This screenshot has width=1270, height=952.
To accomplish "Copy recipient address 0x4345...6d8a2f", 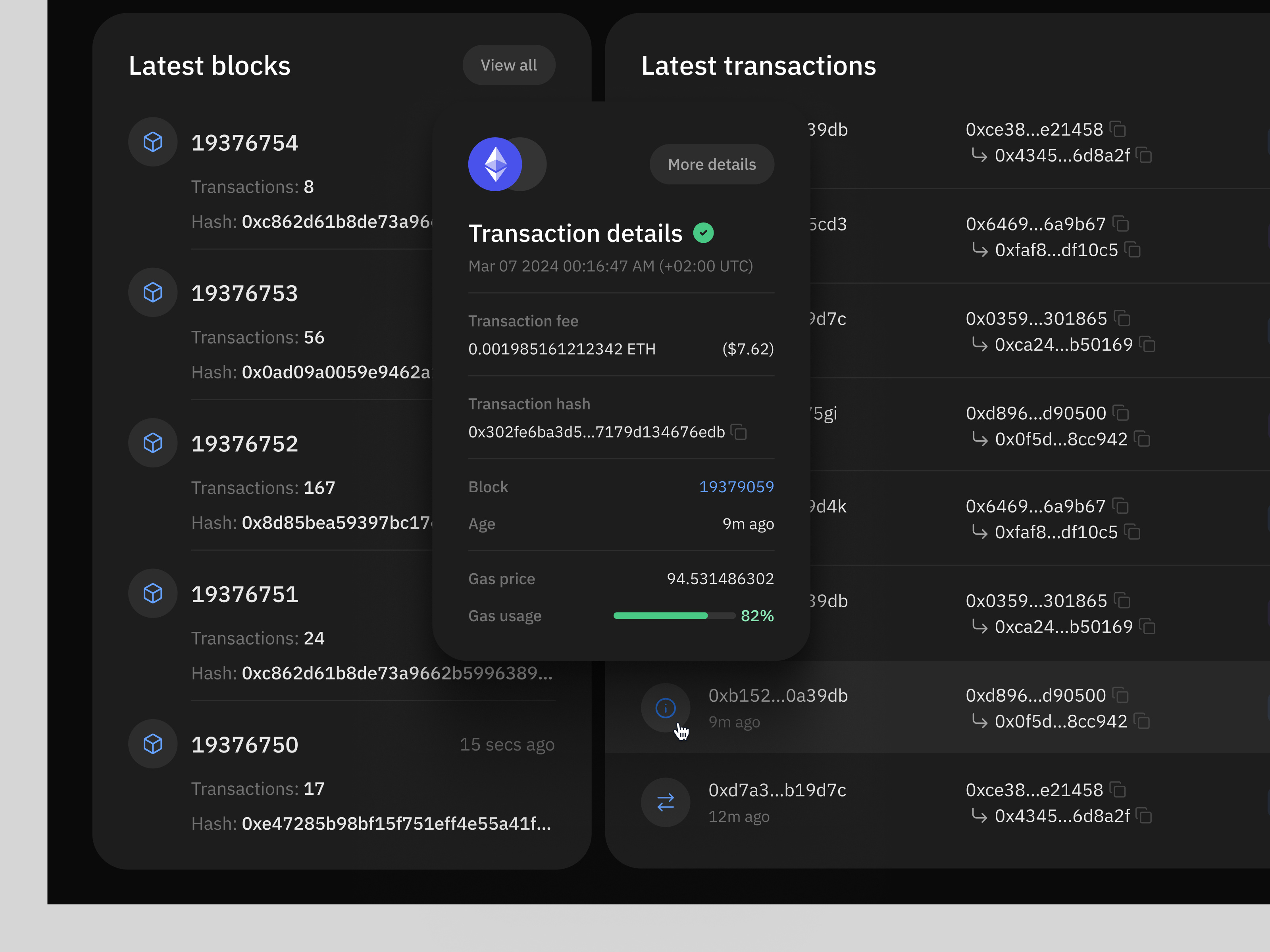I will [x=1143, y=155].
